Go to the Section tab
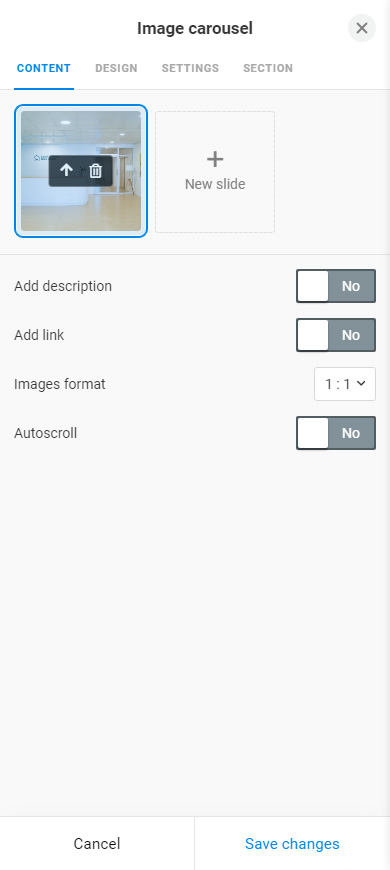 pos(268,68)
